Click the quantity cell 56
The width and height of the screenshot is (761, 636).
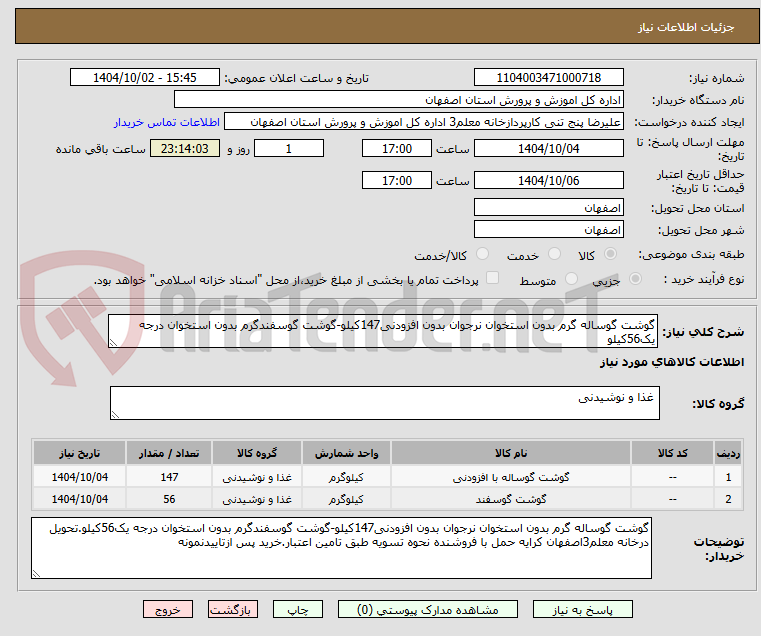pyautogui.click(x=169, y=499)
